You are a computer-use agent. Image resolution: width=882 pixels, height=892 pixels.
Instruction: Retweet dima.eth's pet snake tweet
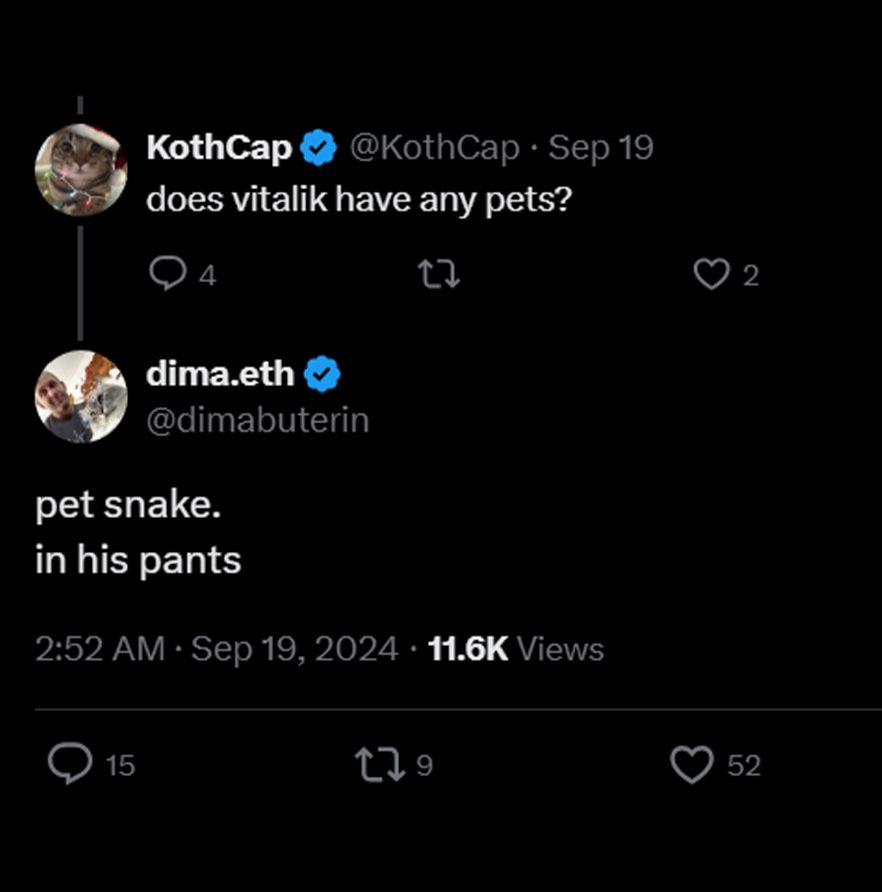tap(380, 764)
